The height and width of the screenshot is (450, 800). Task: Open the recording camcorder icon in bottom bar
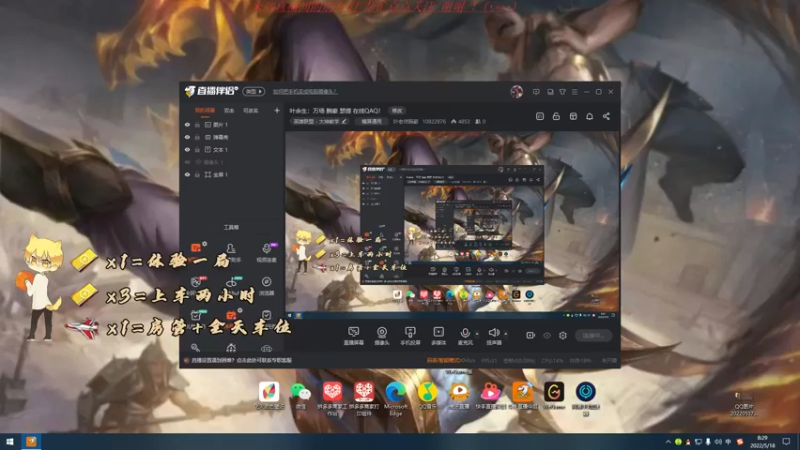(531, 335)
